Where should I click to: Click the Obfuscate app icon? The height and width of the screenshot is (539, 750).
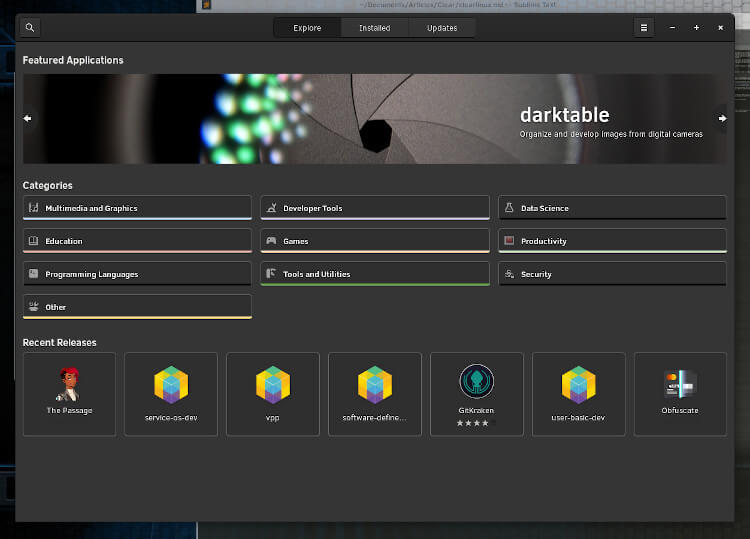pyautogui.click(x=680, y=384)
